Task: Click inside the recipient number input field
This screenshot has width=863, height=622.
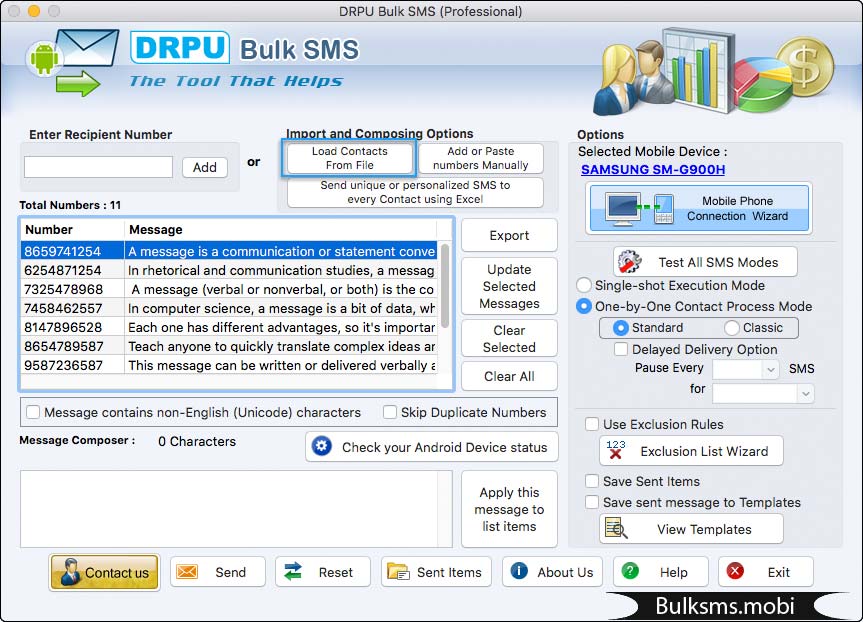Action: tap(99, 167)
